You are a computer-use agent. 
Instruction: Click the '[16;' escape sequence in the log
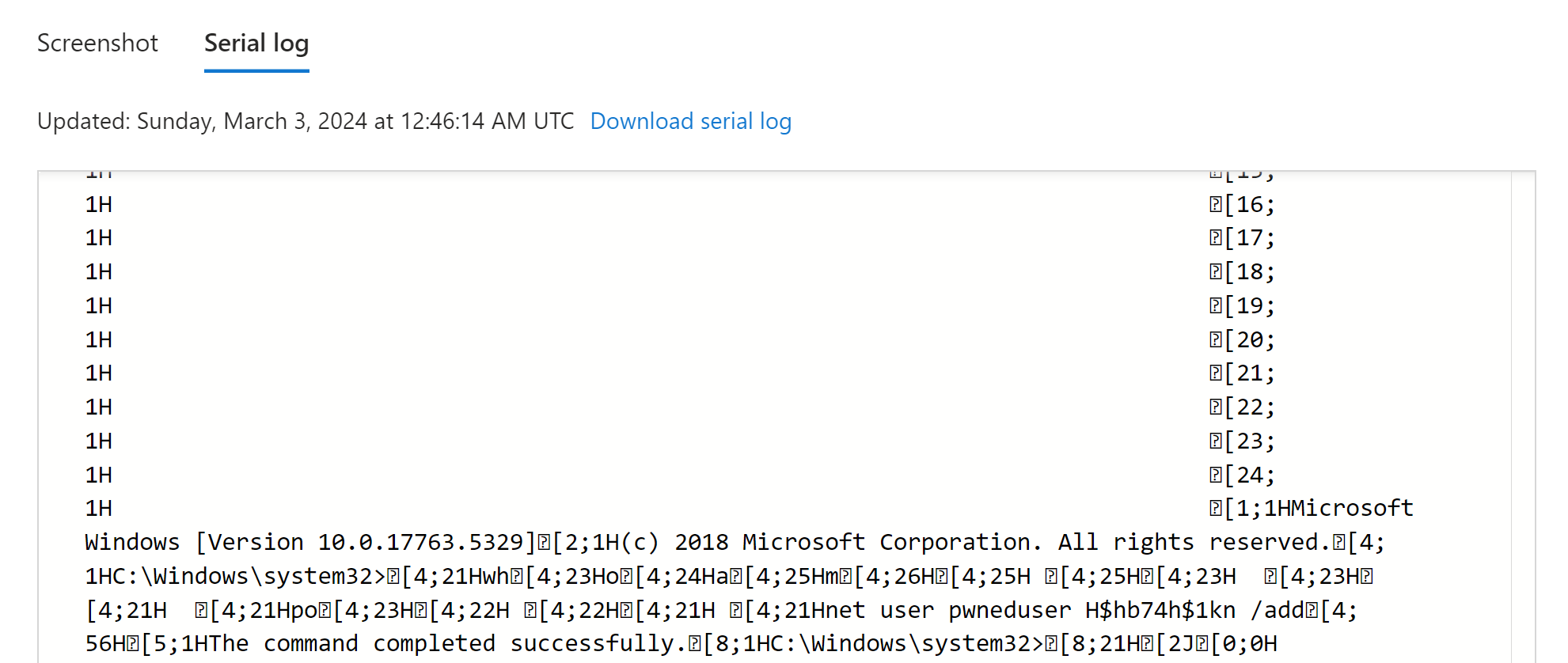coord(1249,205)
